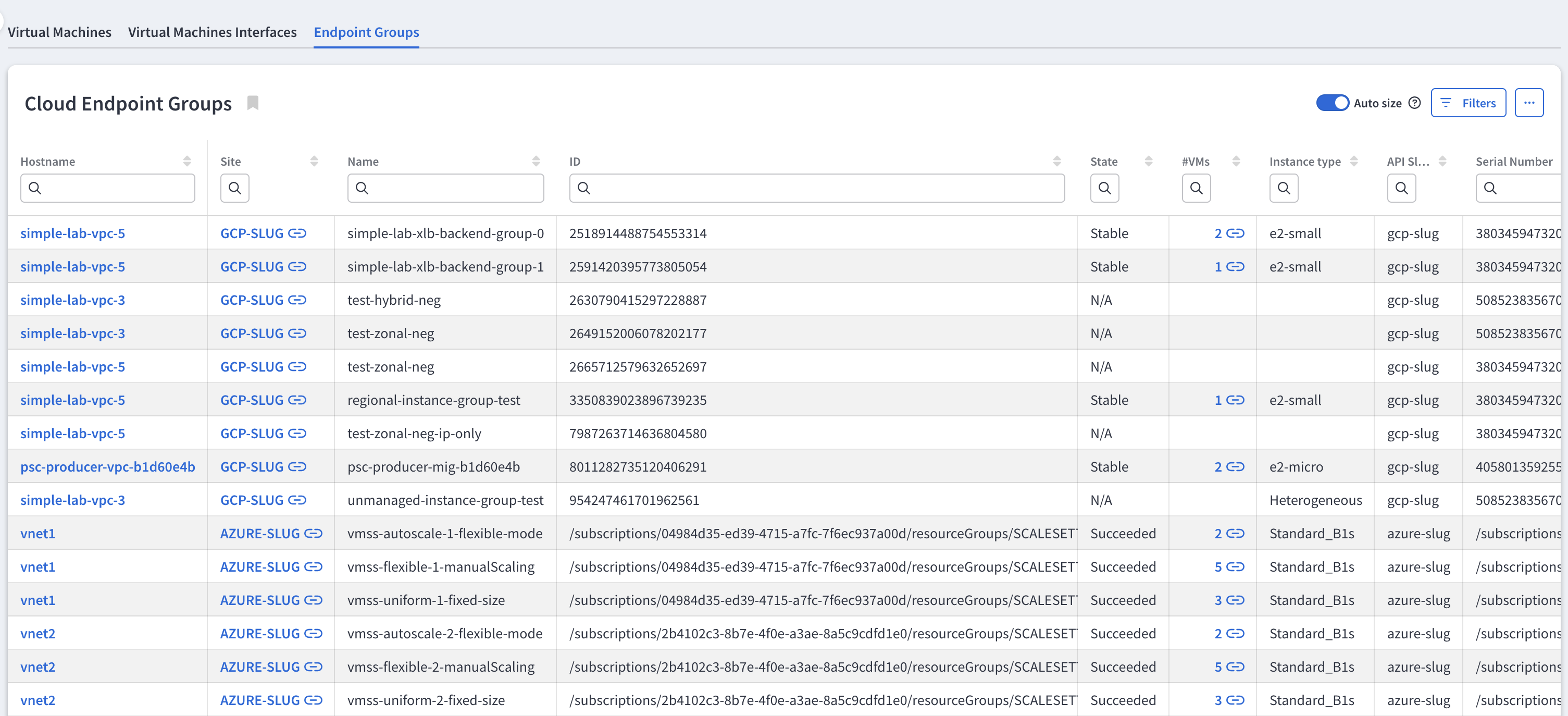Sort table by ID column arrows
Image resolution: width=1568 pixels, height=716 pixels.
1056,162
